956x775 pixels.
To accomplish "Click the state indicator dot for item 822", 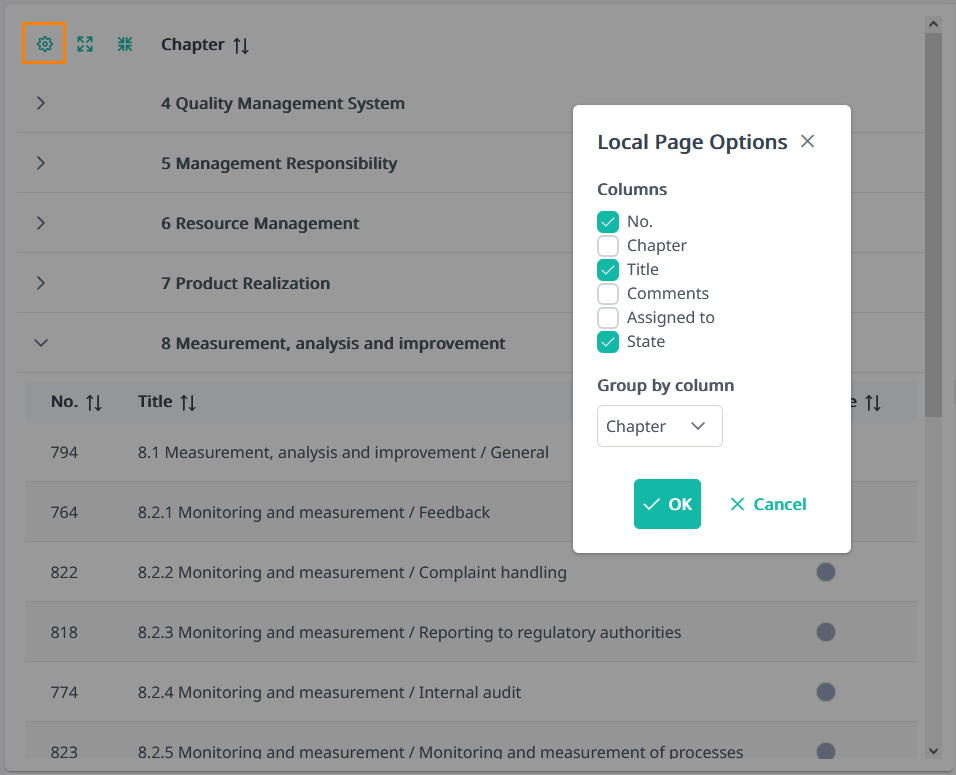I will (x=825, y=572).
